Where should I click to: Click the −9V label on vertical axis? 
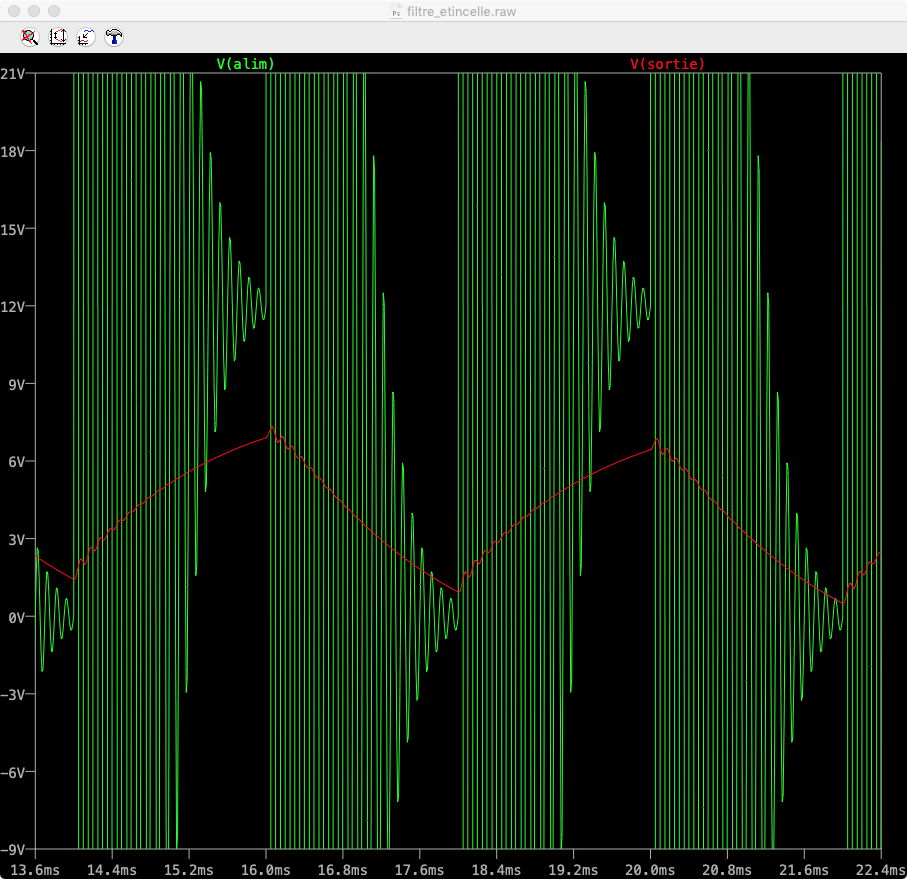coord(15,849)
